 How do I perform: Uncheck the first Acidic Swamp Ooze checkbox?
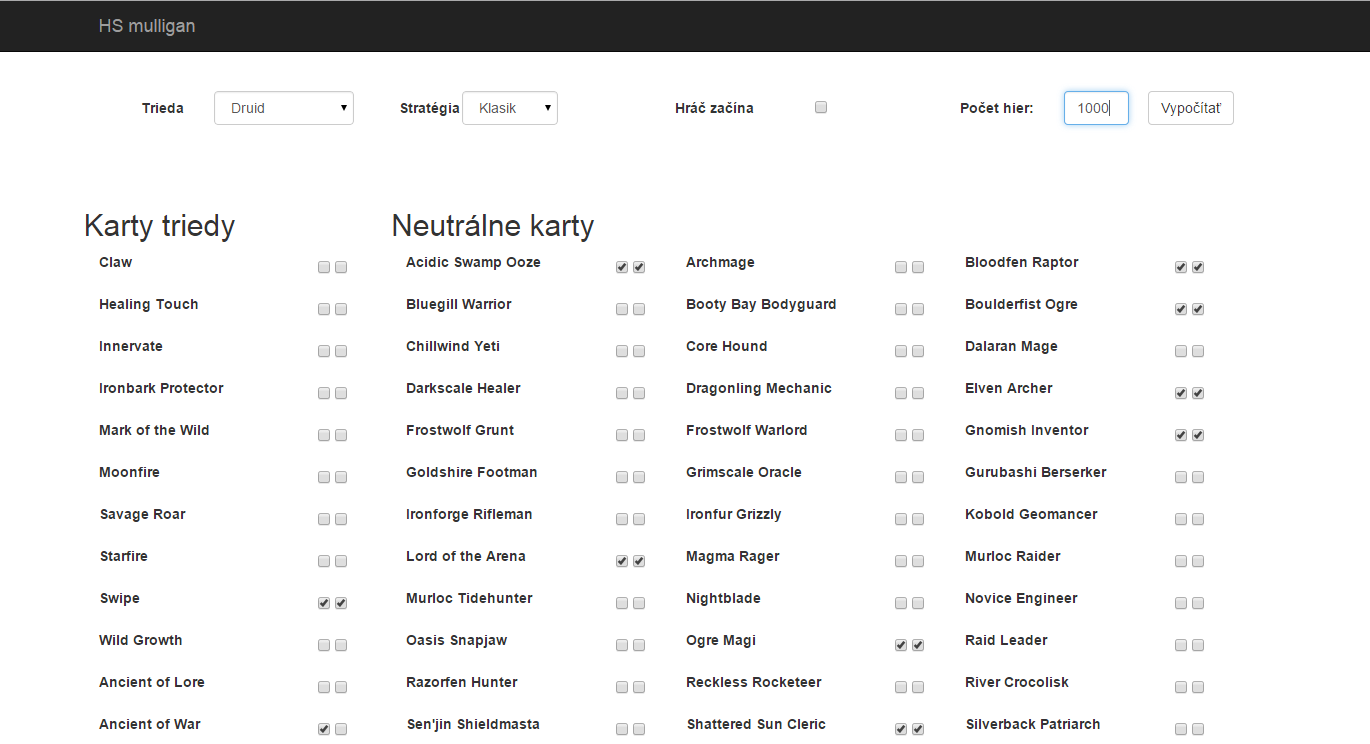tap(622, 267)
